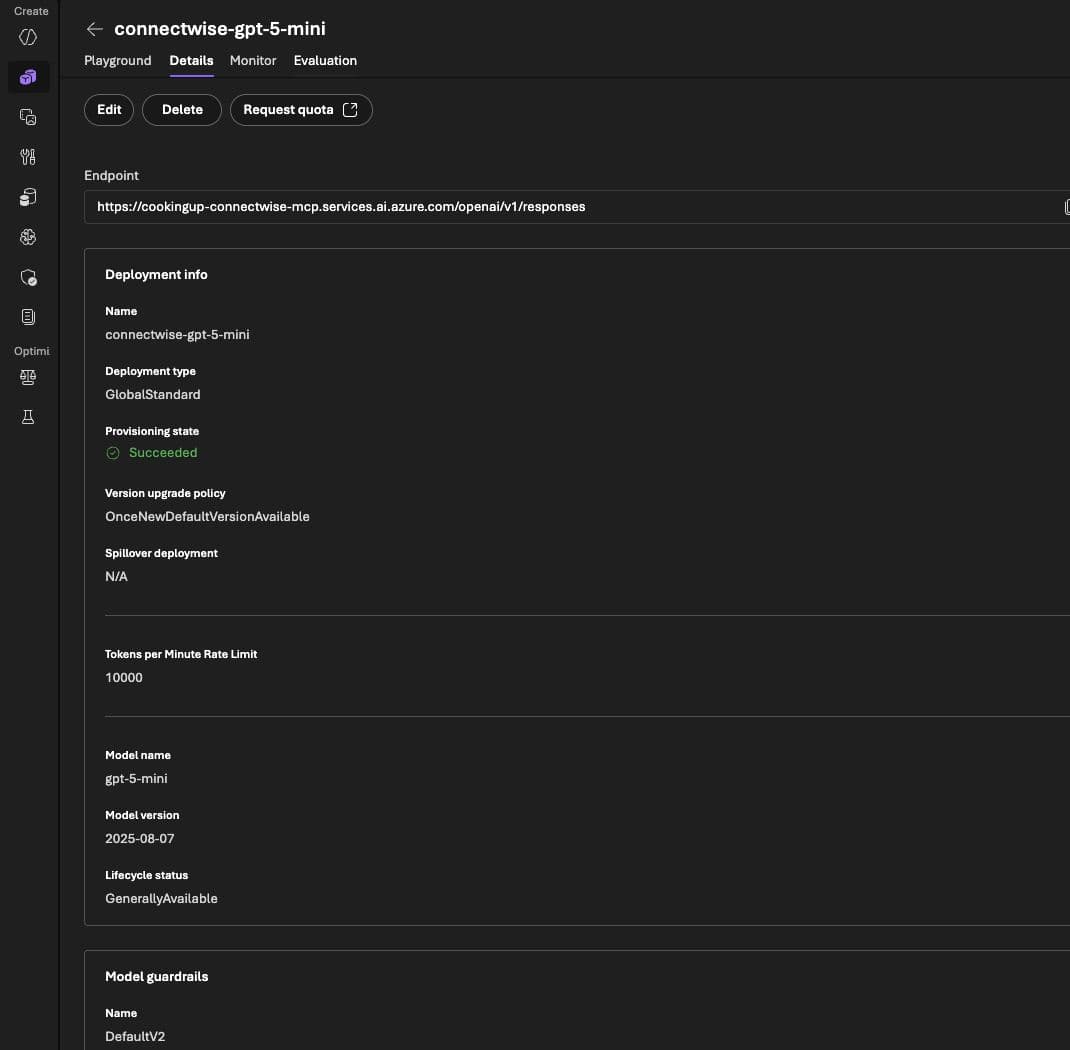Open the database cylinders icon in sidebar
This screenshot has width=1070, height=1050.
(28, 197)
